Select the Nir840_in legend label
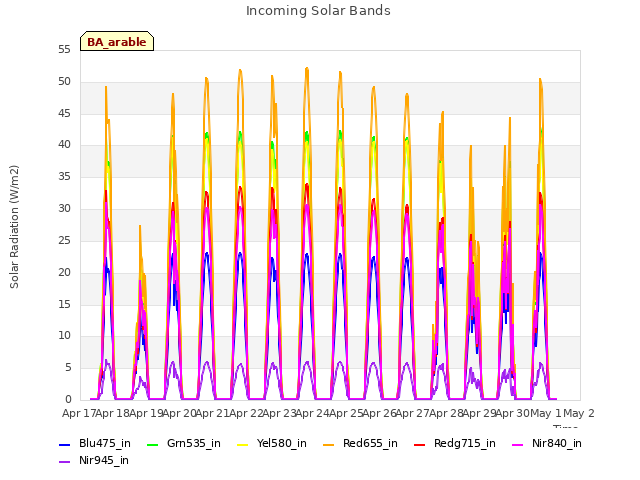The width and height of the screenshot is (640, 480). pos(557,443)
